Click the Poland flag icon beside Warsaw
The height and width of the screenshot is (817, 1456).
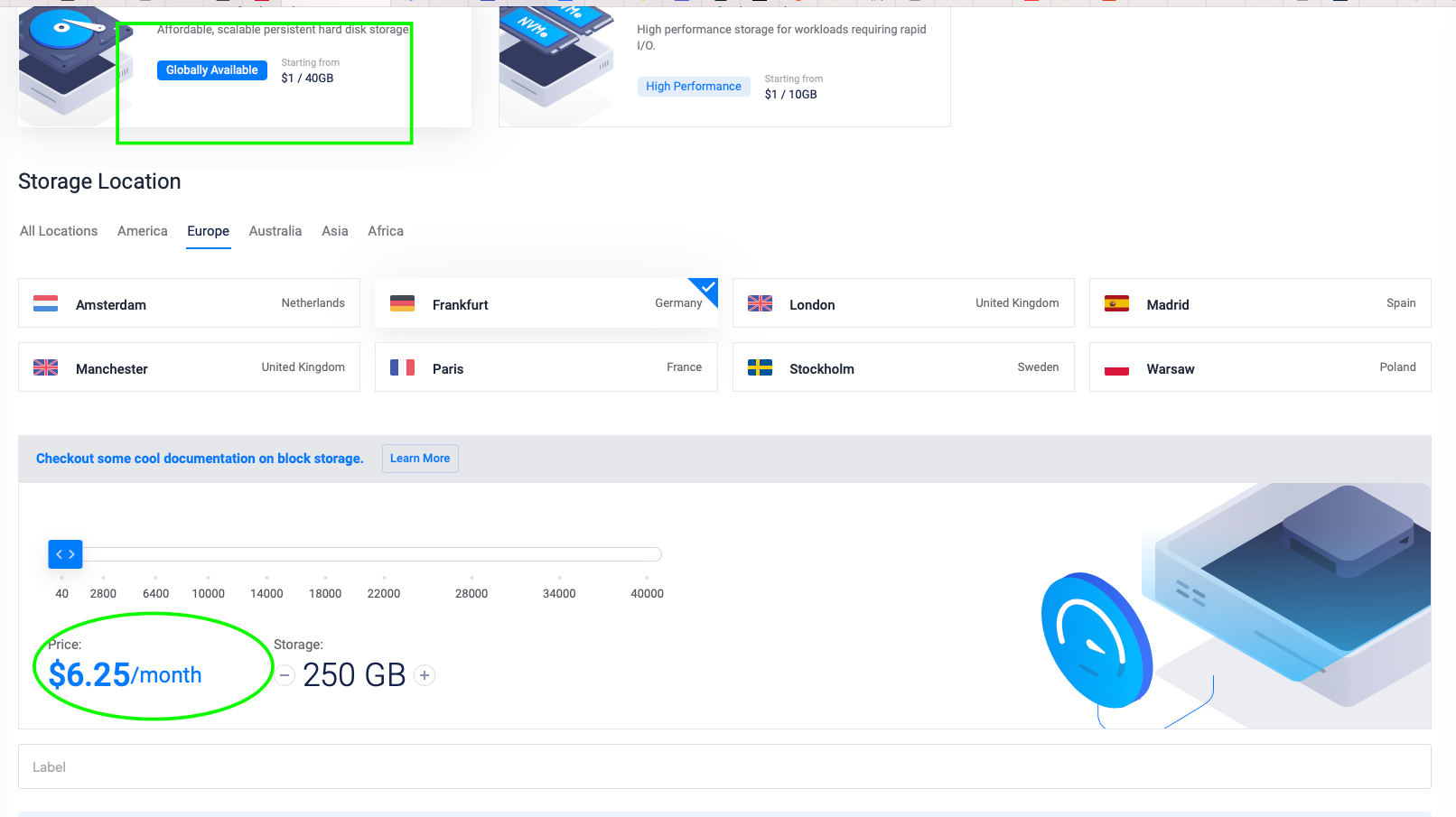pos(1116,368)
